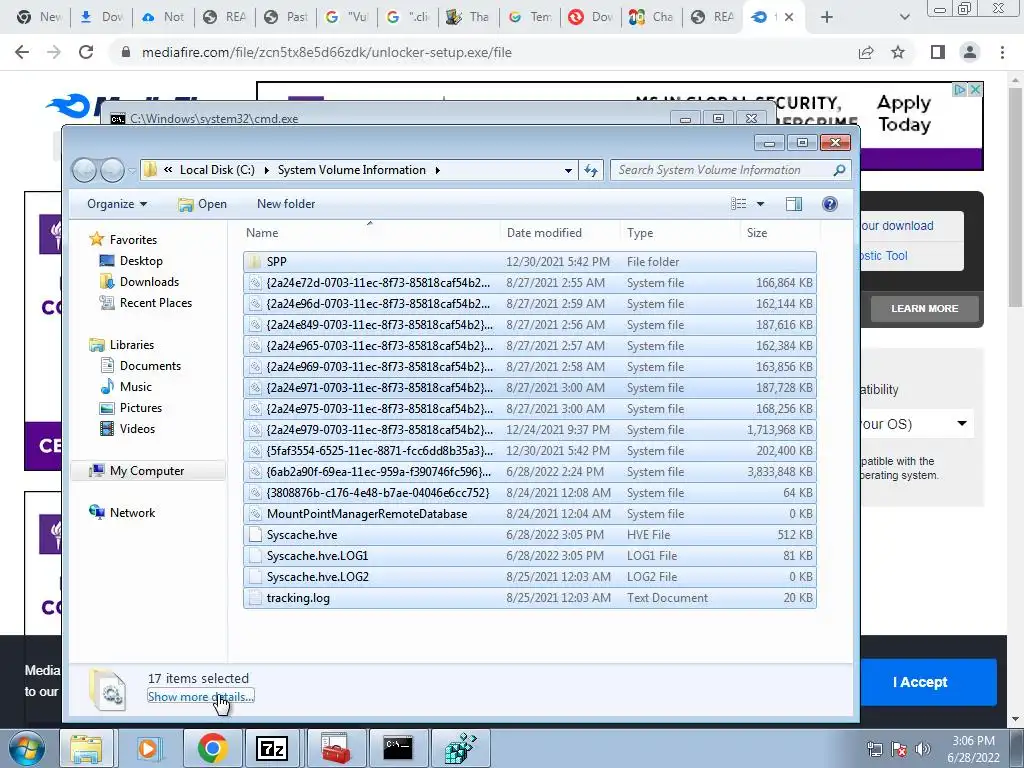Image resolution: width=1024 pixels, height=768 pixels.
Task: Click New folder toolbar button
Action: tap(286, 204)
